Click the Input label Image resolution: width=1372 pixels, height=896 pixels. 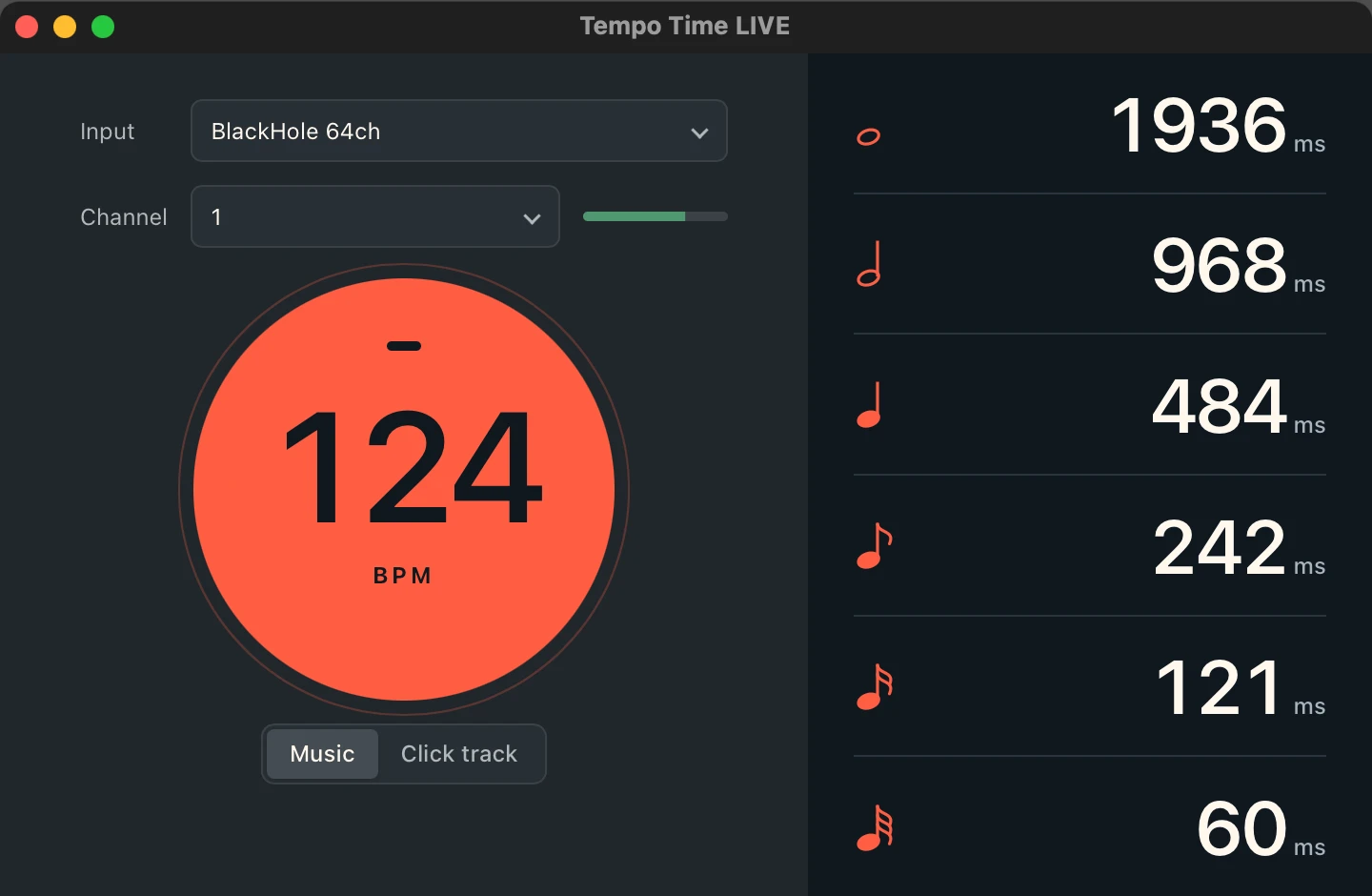tap(107, 132)
